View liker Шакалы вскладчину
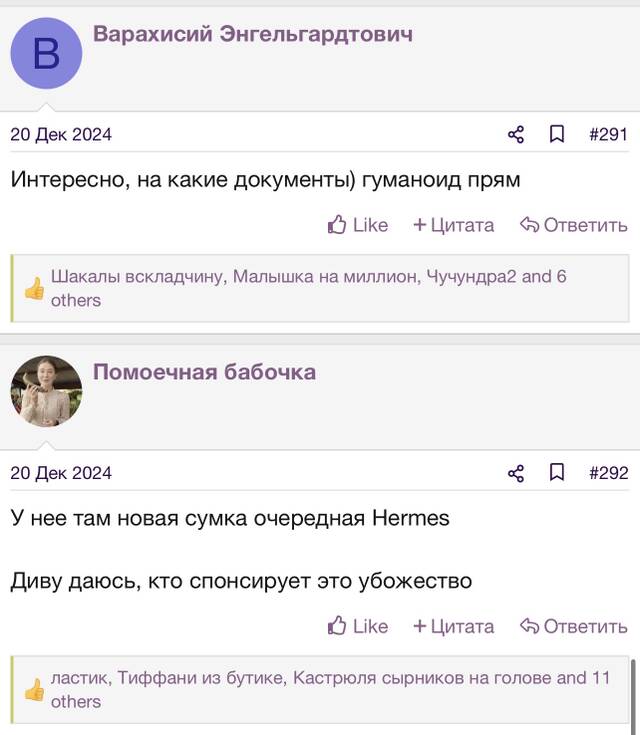 pos(137,277)
